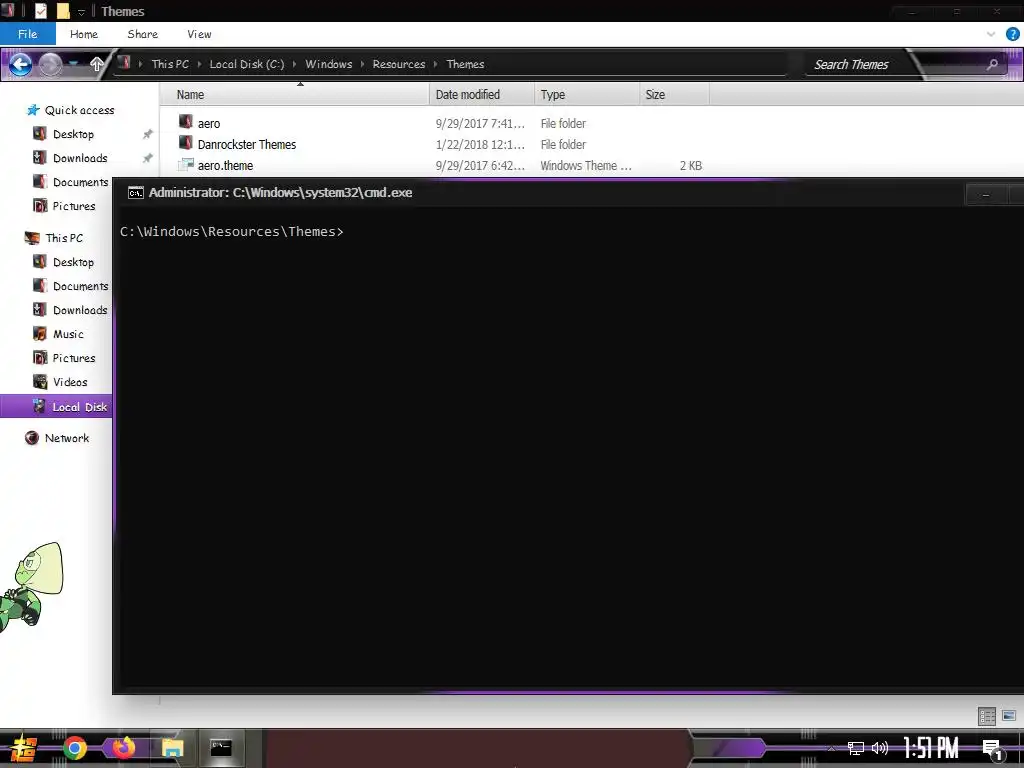
Task: Click the New Folder quick access toolbar icon
Action: point(63,11)
